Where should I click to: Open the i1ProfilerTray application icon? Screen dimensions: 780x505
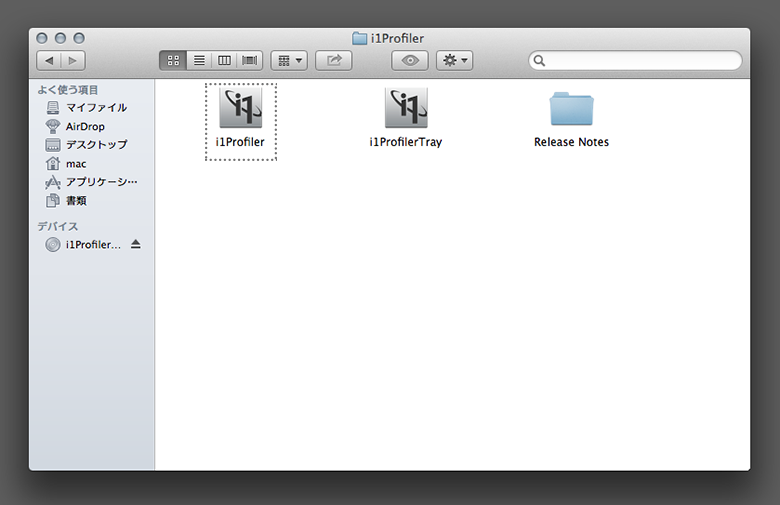pos(405,109)
